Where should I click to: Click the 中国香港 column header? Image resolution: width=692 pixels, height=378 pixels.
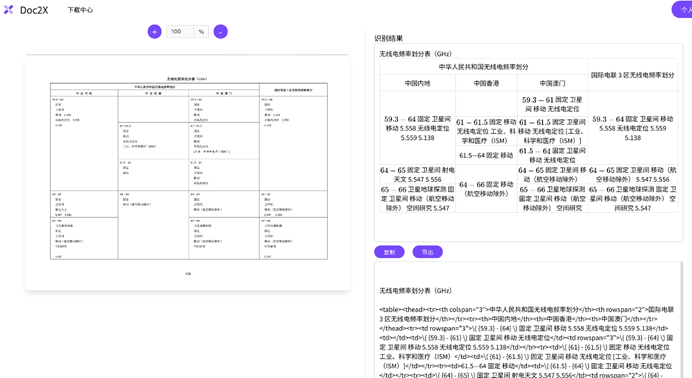486,83
